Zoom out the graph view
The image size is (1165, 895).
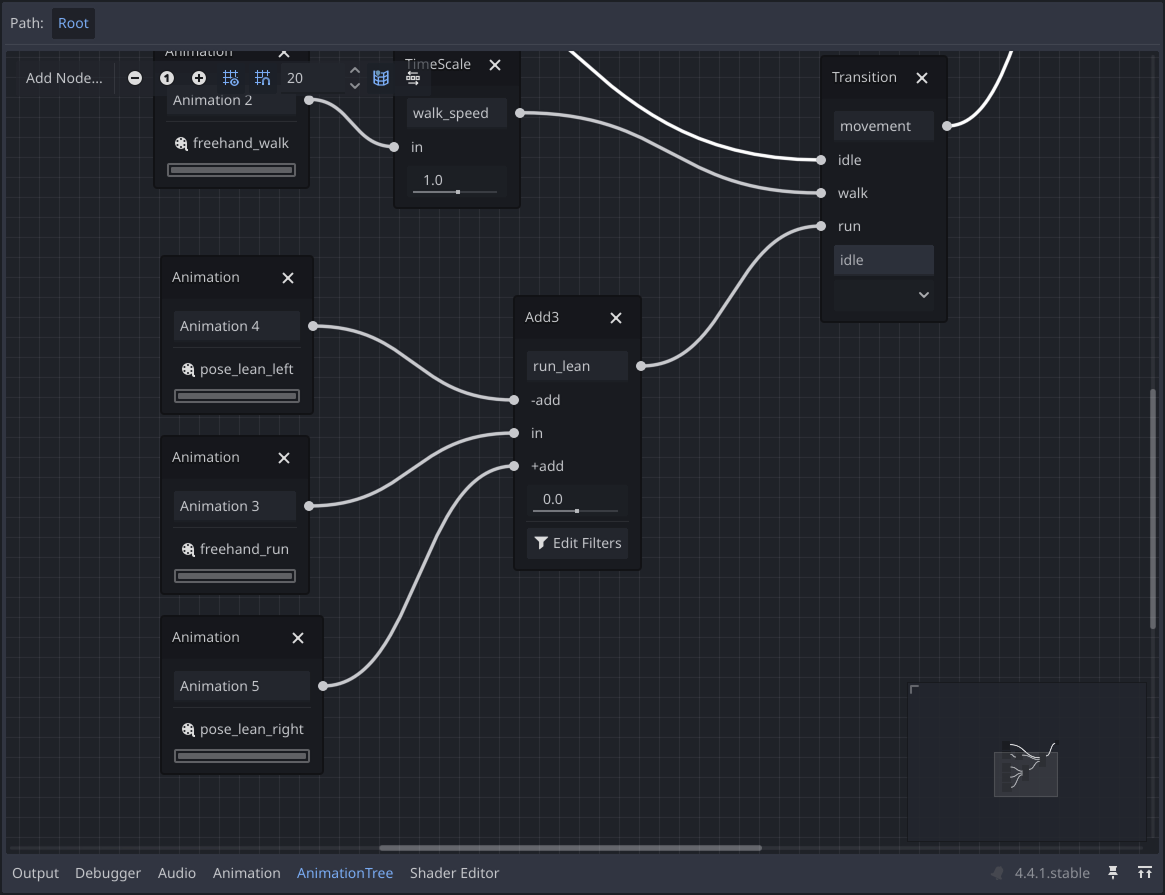click(134, 78)
